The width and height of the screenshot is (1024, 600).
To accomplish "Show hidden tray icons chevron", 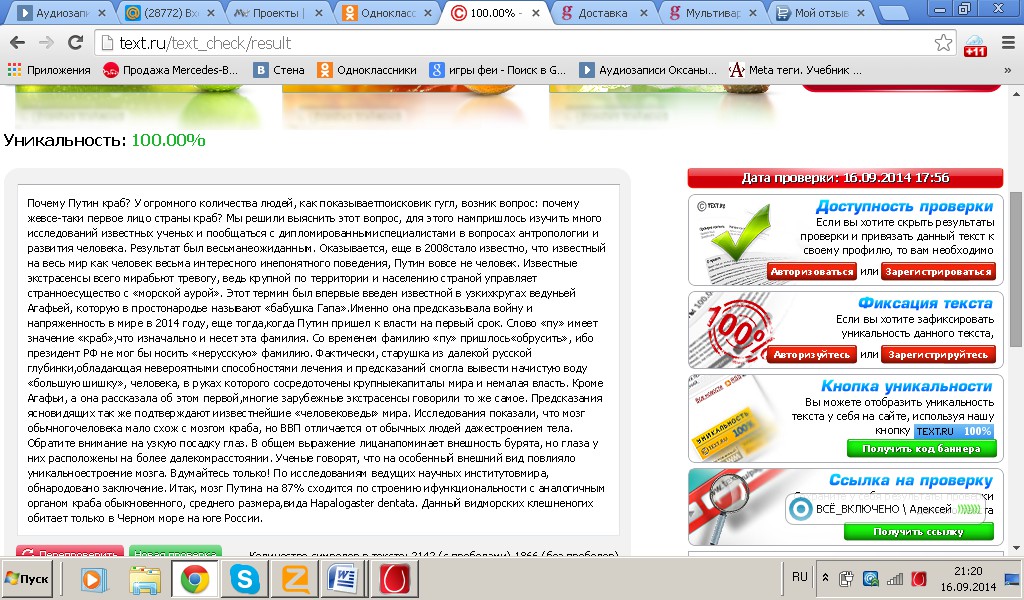I will (x=825, y=578).
